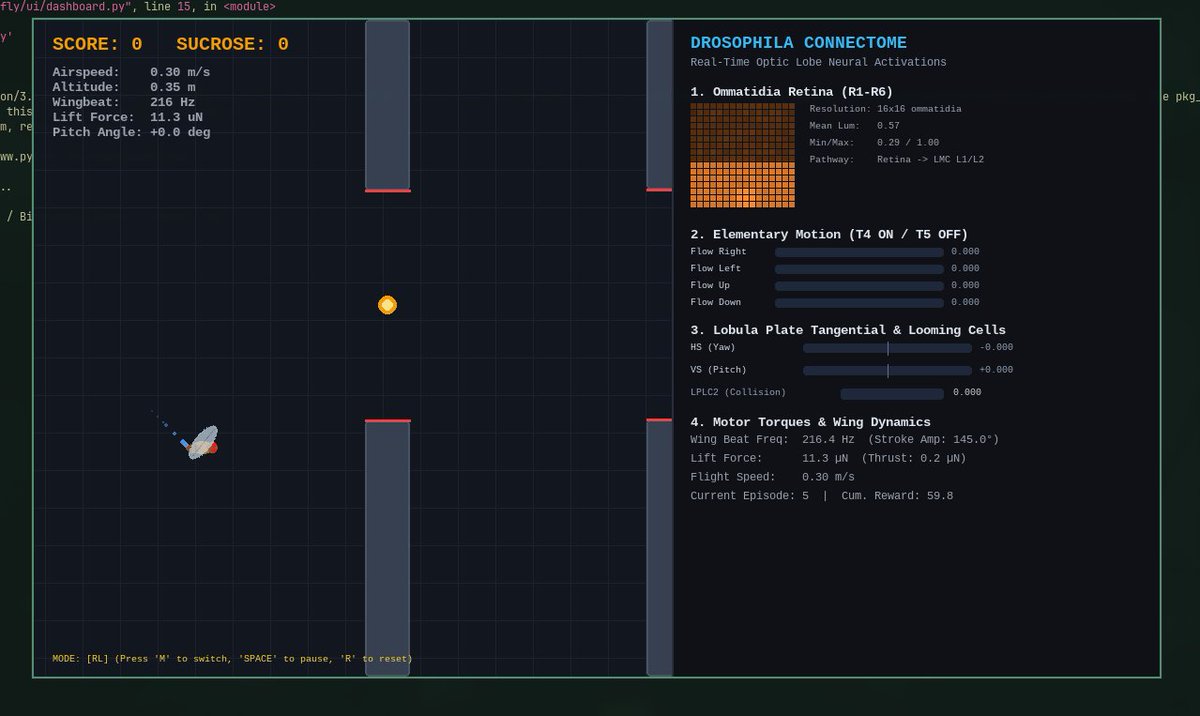
Task: Click the Pathway Retina -> LMC L1/L2 text
Action: (896, 160)
